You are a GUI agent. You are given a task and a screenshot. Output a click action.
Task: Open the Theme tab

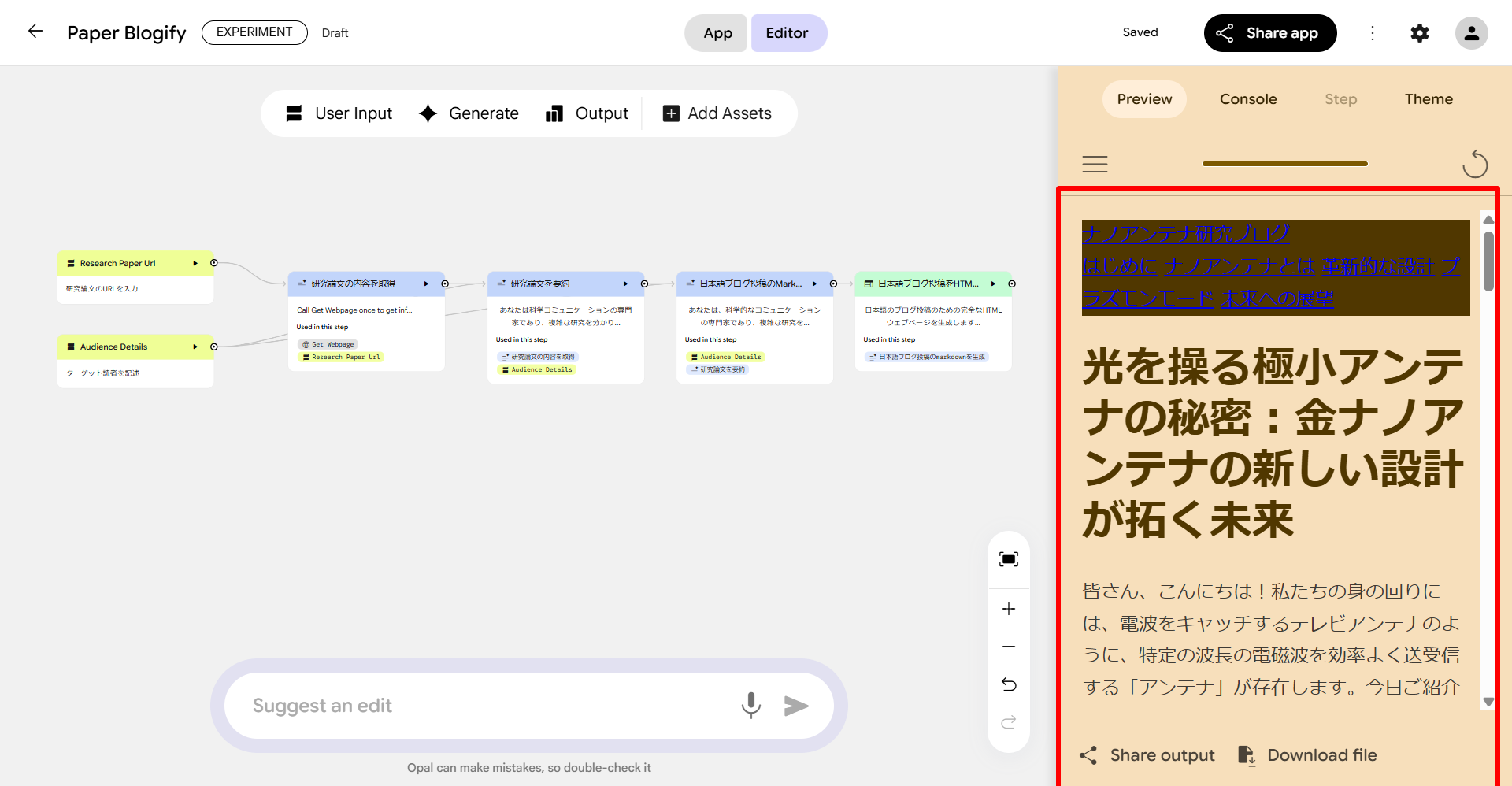[1428, 99]
